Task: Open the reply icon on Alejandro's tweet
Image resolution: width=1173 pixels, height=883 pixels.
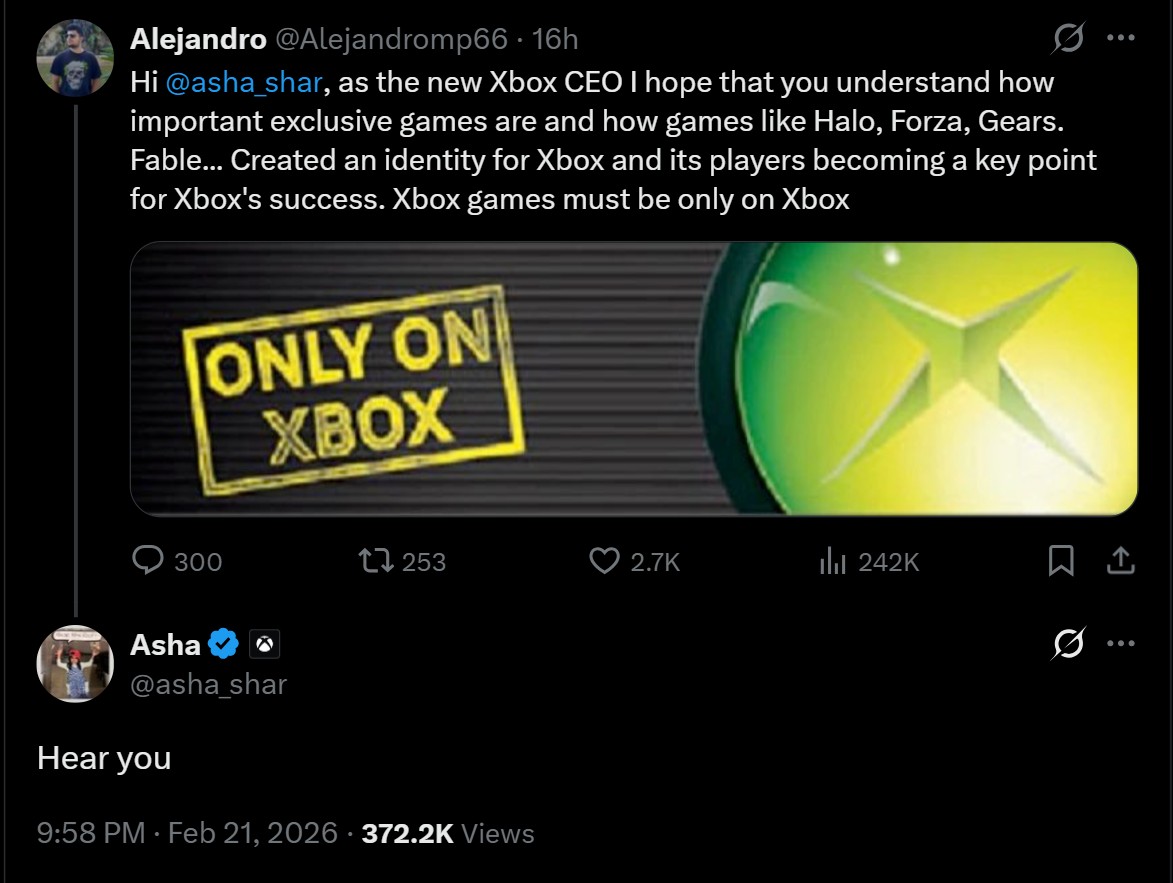Action: [148, 561]
